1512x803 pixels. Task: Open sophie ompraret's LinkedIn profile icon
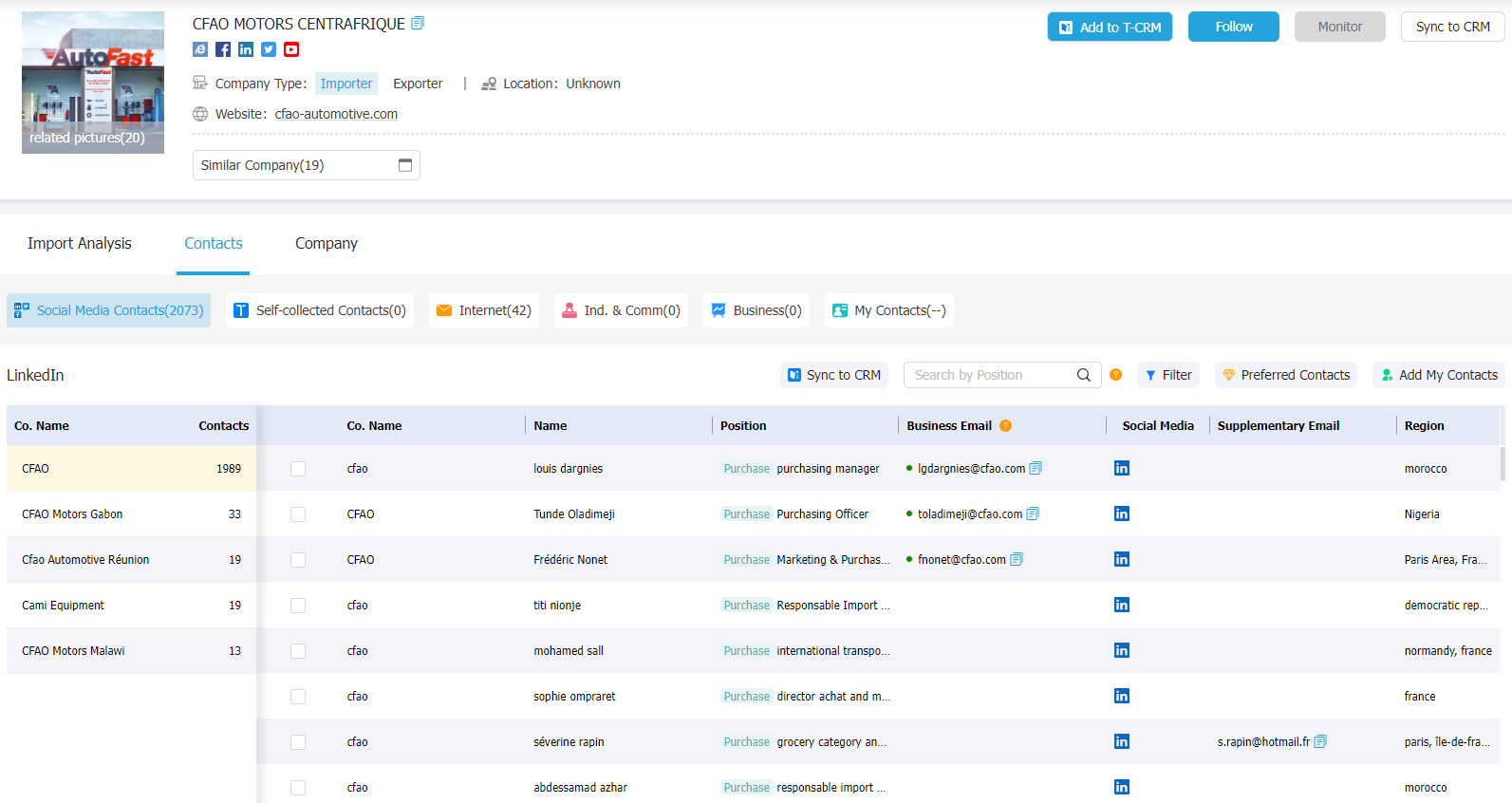click(1122, 696)
